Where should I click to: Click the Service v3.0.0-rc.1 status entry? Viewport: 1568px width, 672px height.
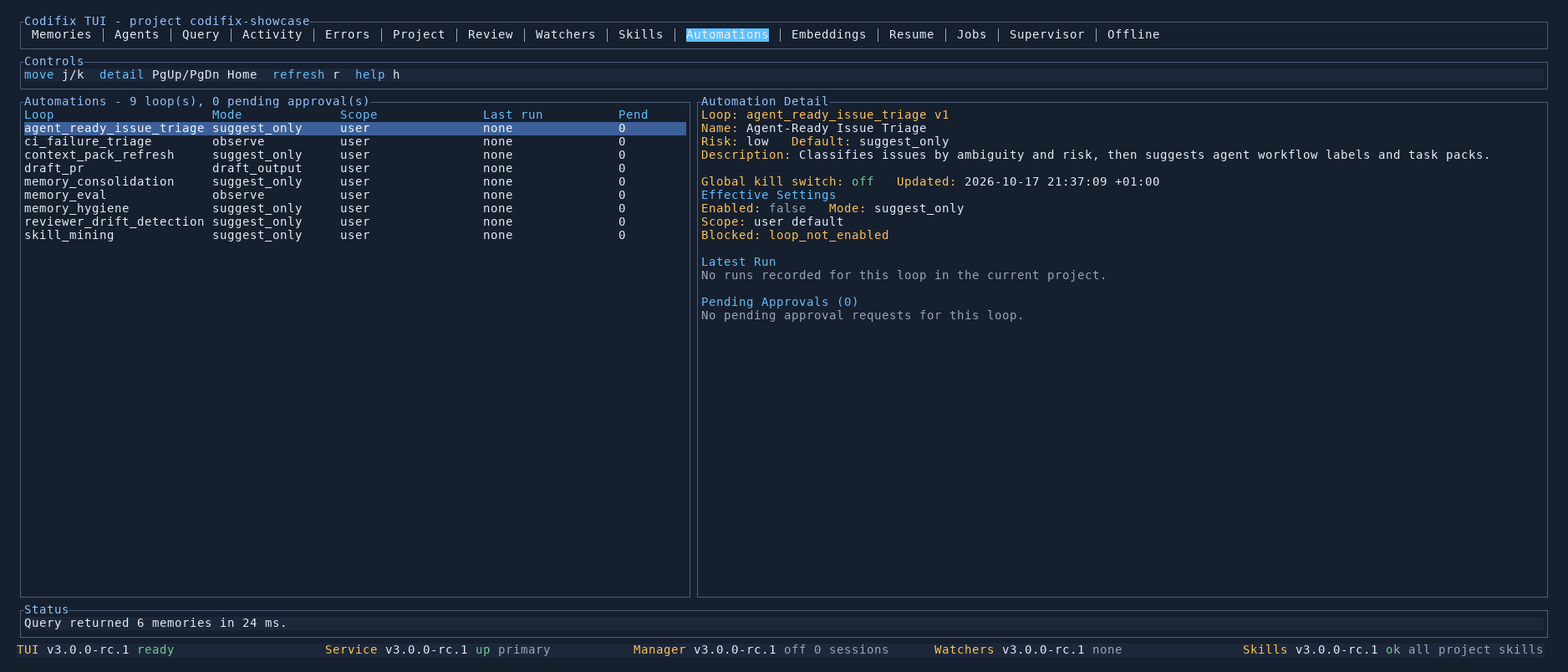(437, 649)
